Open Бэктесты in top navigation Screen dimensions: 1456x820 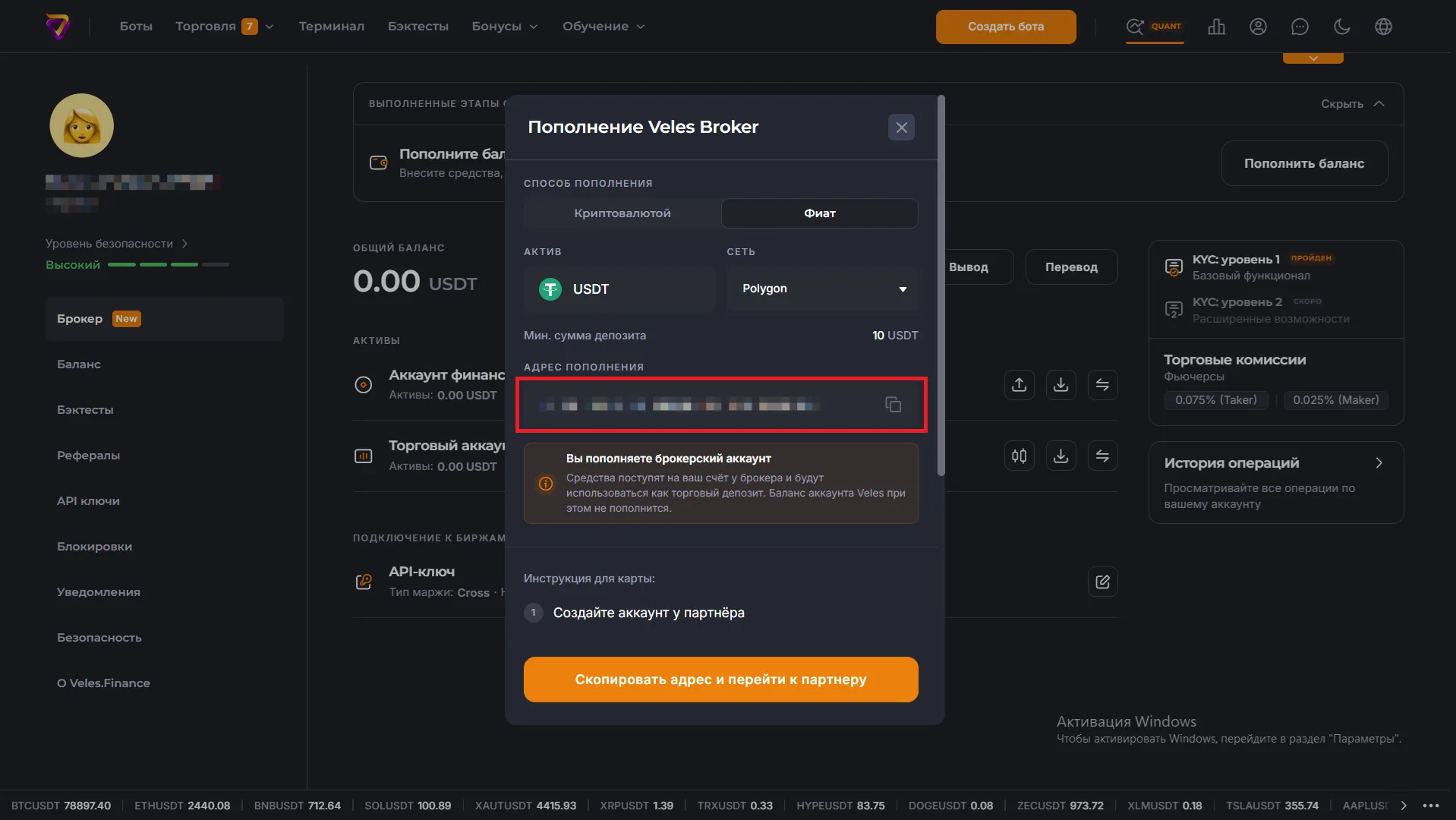[418, 27]
